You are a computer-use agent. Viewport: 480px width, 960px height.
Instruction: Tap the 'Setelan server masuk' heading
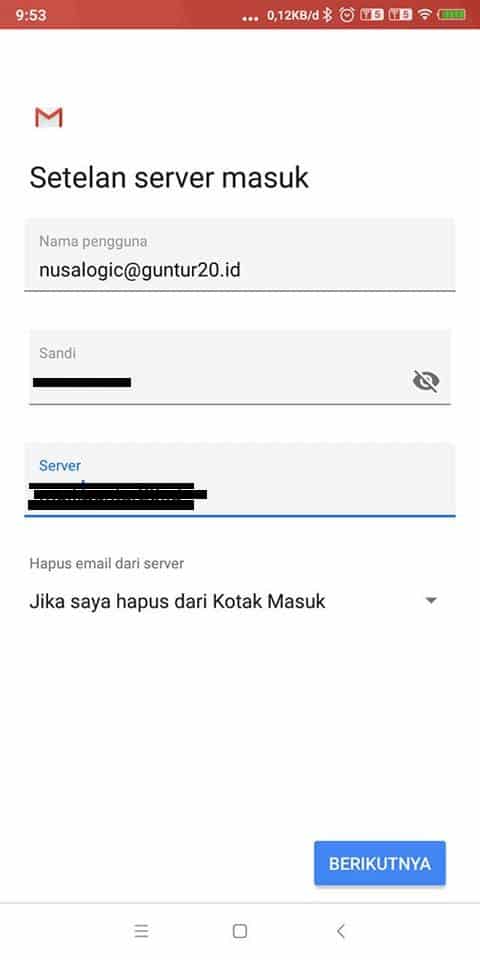[x=169, y=178]
